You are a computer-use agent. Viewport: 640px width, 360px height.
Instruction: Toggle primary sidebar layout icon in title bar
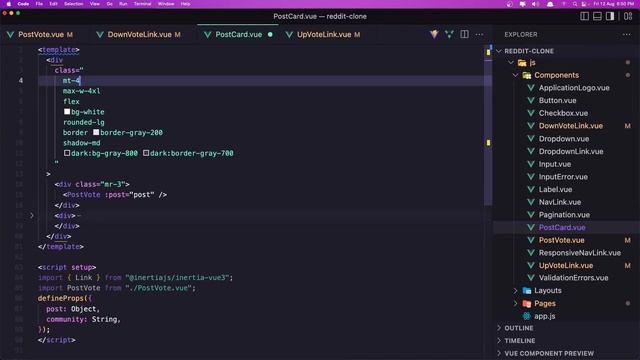point(584,16)
